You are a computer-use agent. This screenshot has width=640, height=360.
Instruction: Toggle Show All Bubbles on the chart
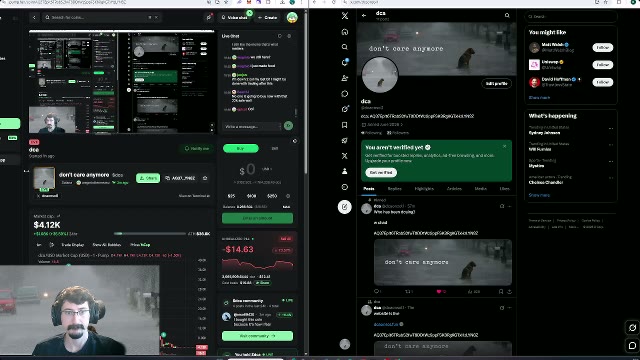[107, 245]
